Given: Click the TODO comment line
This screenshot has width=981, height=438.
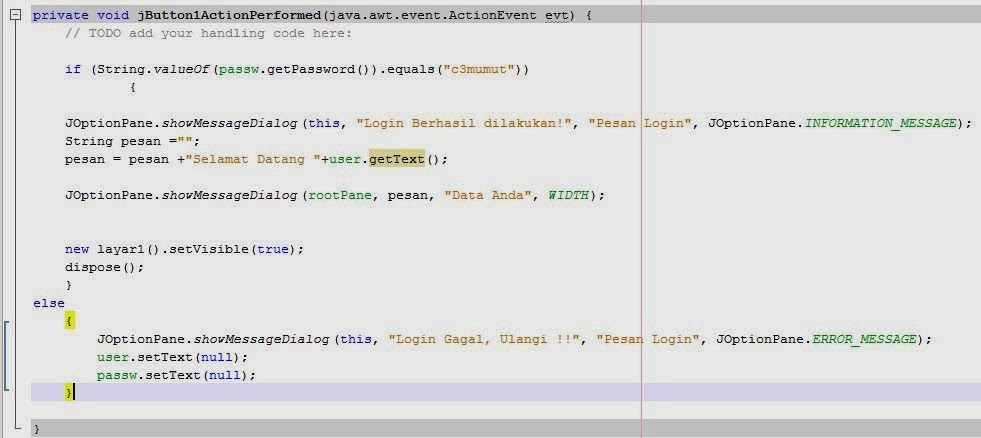Looking at the screenshot, I should (208, 34).
